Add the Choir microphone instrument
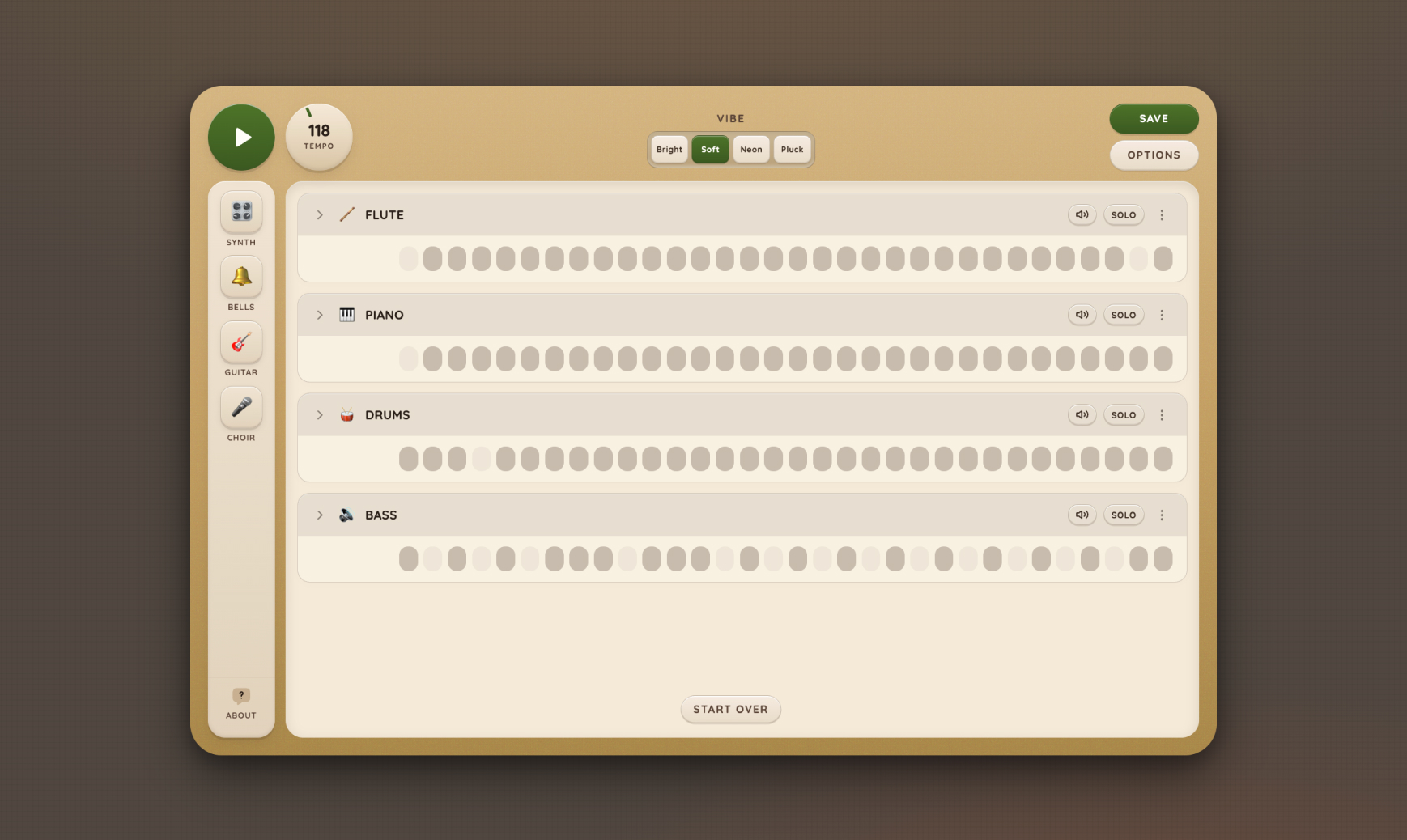 pos(241,407)
